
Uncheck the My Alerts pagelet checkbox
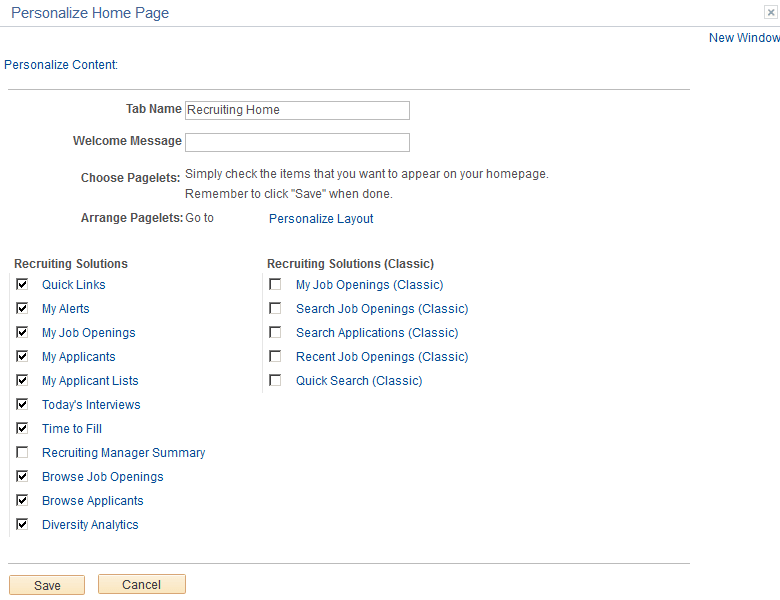coord(22,309)
